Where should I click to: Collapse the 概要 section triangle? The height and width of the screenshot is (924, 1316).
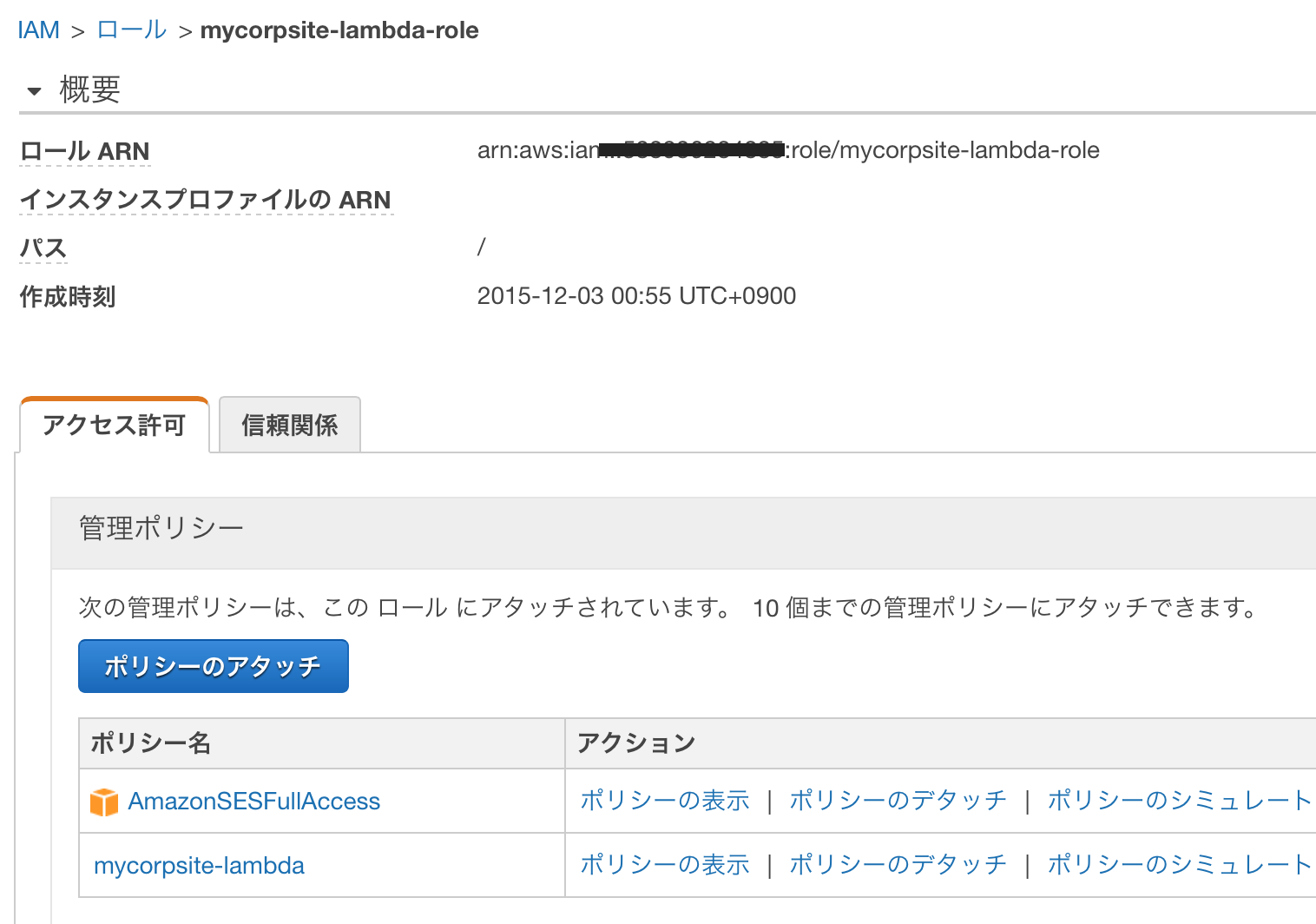pos(34,90)
